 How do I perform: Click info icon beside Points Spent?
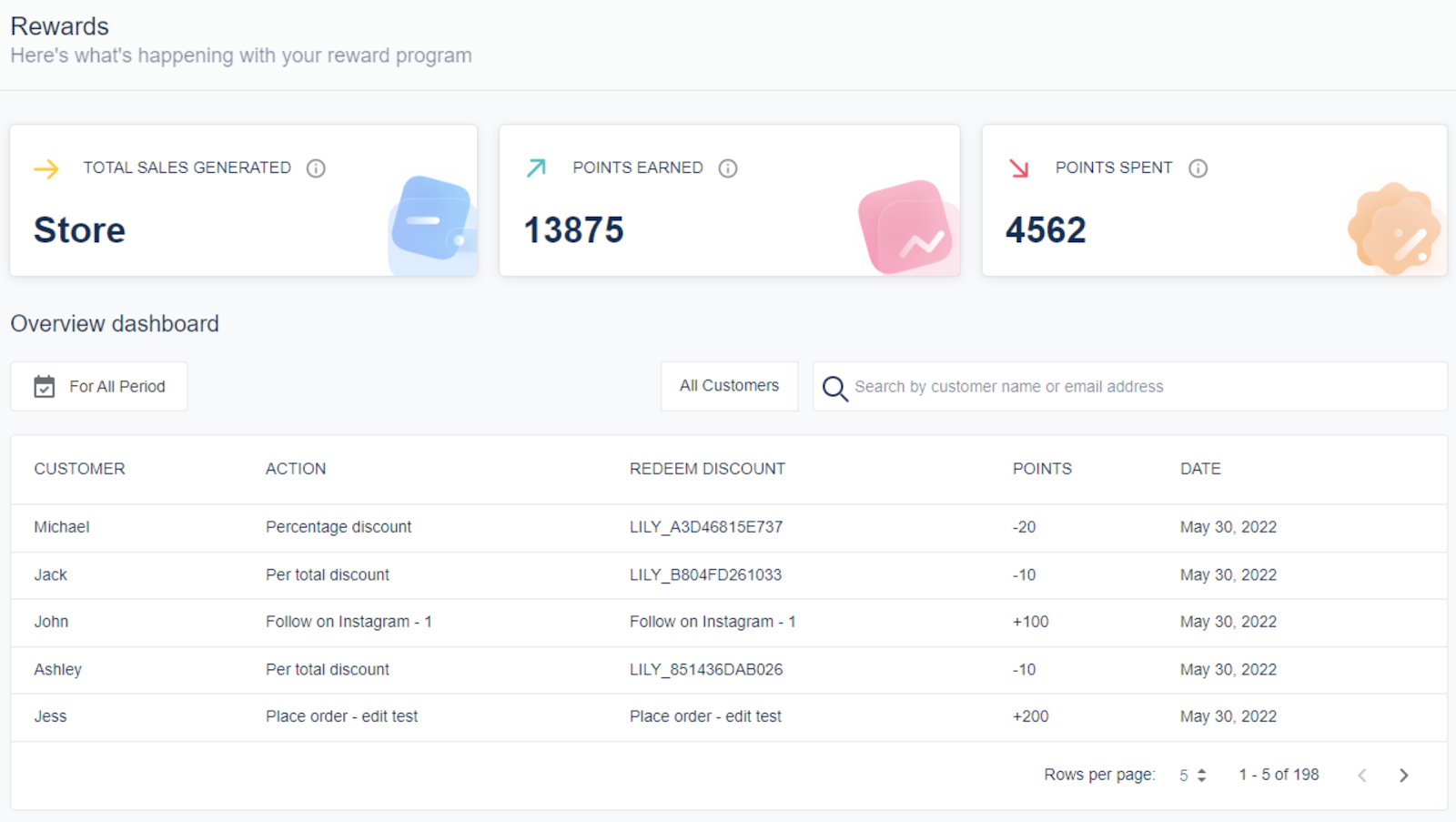[x=1198, y=168]
